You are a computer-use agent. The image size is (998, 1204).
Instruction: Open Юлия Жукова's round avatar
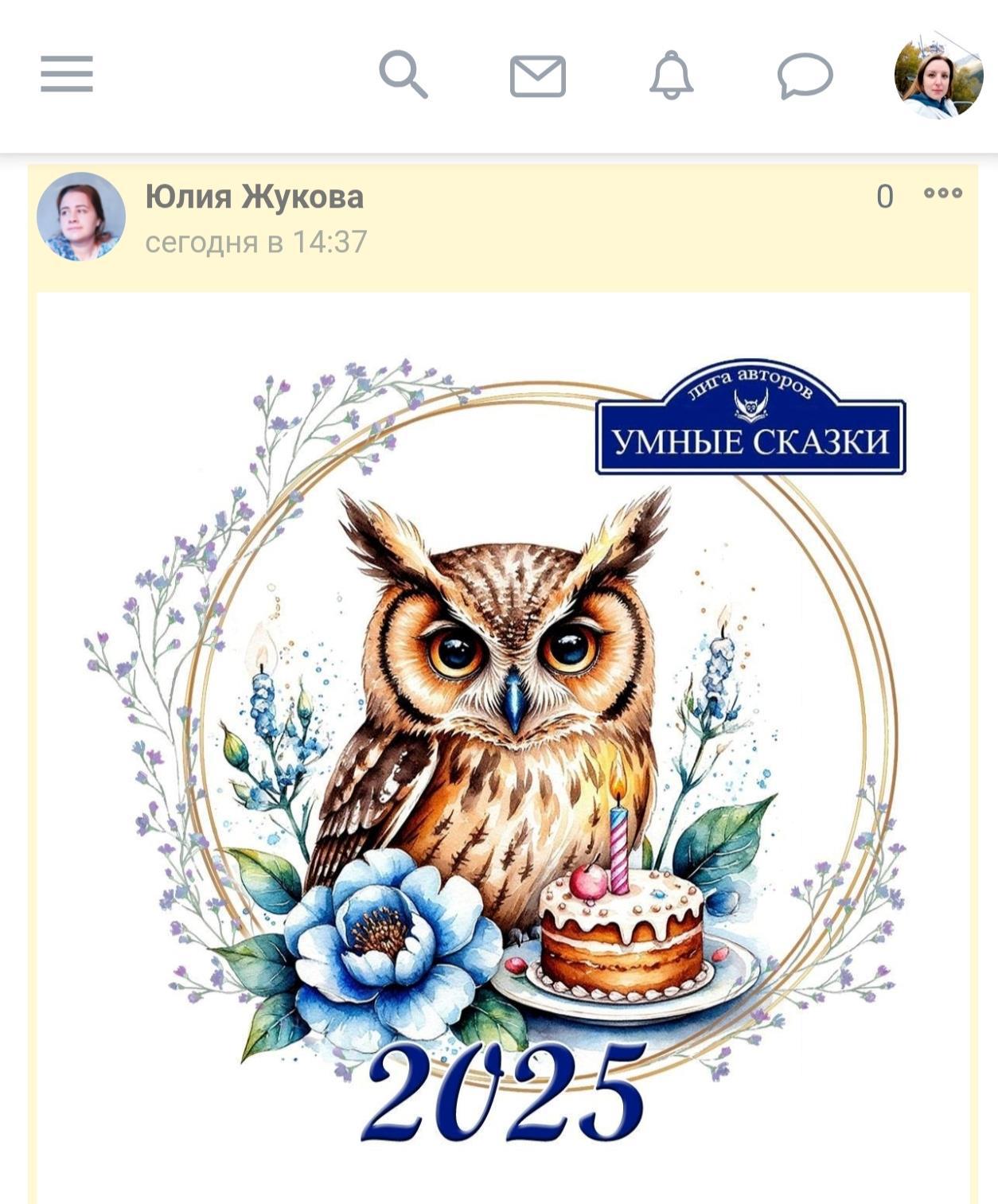coord(81,216)
